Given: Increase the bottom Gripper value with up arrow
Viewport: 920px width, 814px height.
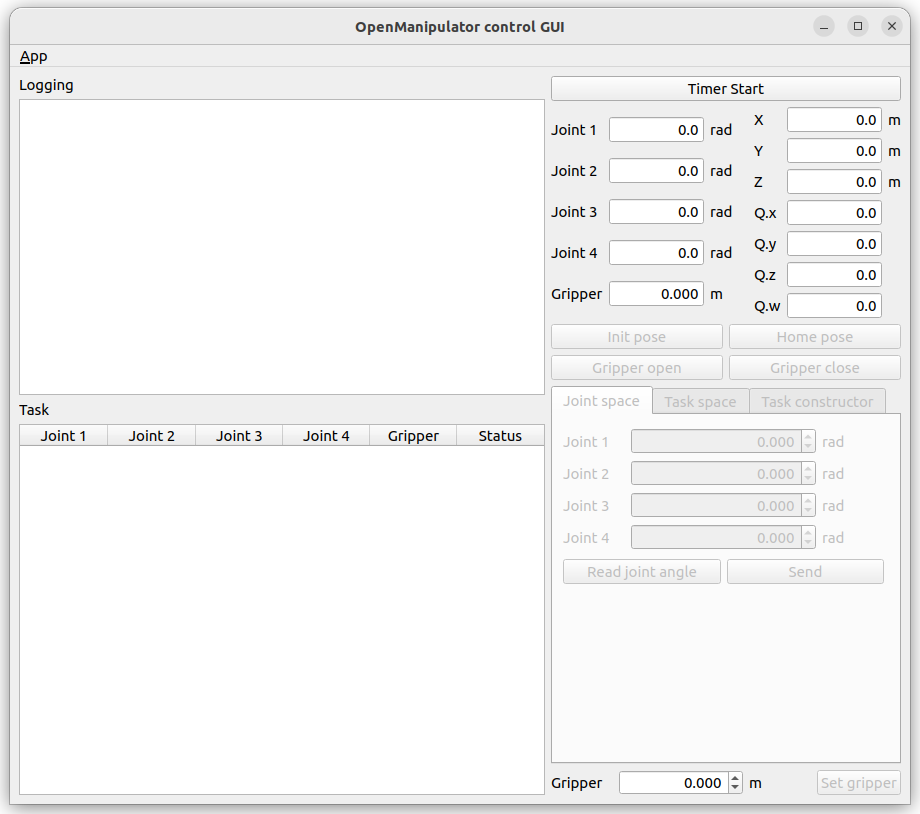Looking at the screenshot, I should click(x=736, y=778).
